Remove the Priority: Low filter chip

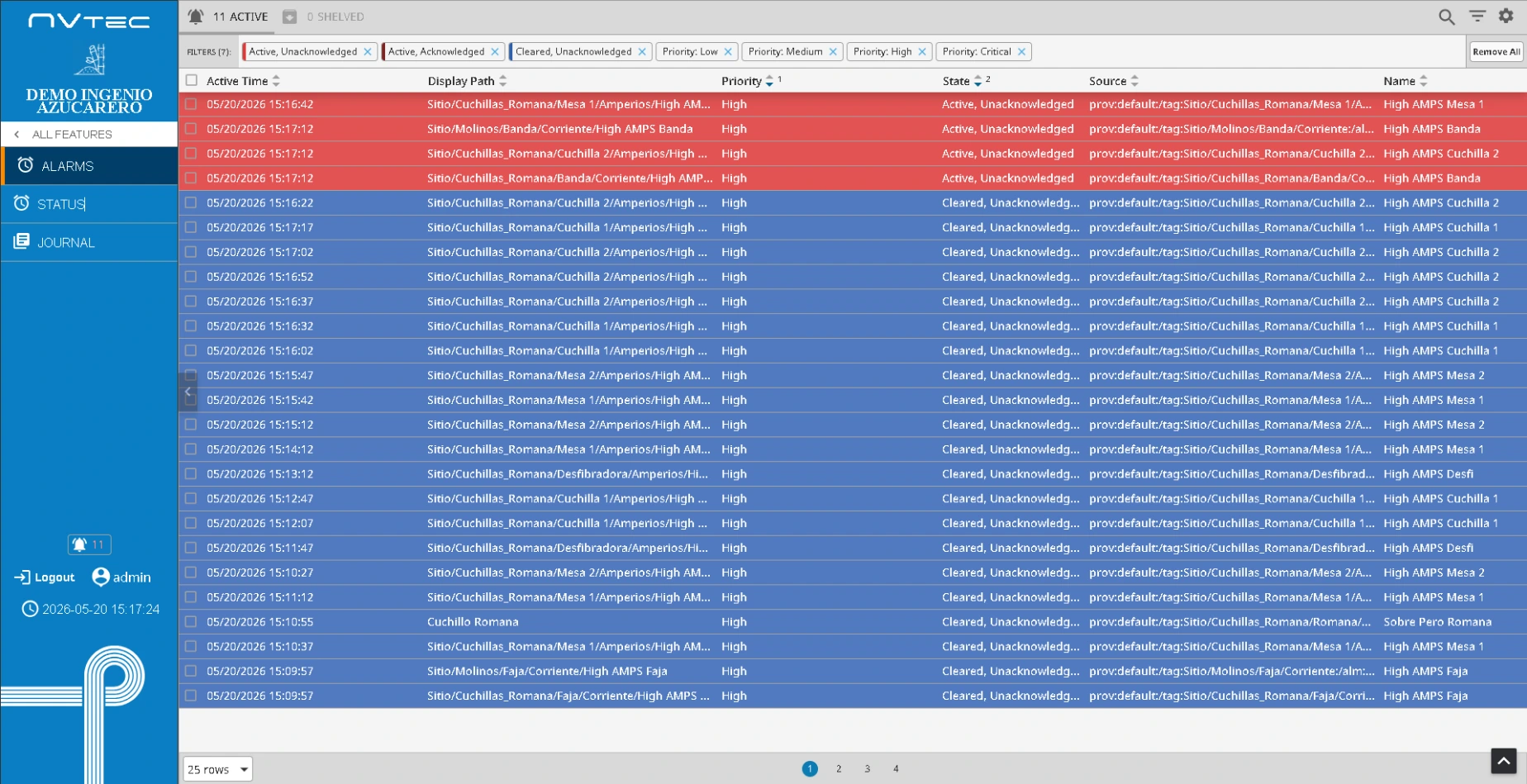pyautogui.click(x=728, y=51)
